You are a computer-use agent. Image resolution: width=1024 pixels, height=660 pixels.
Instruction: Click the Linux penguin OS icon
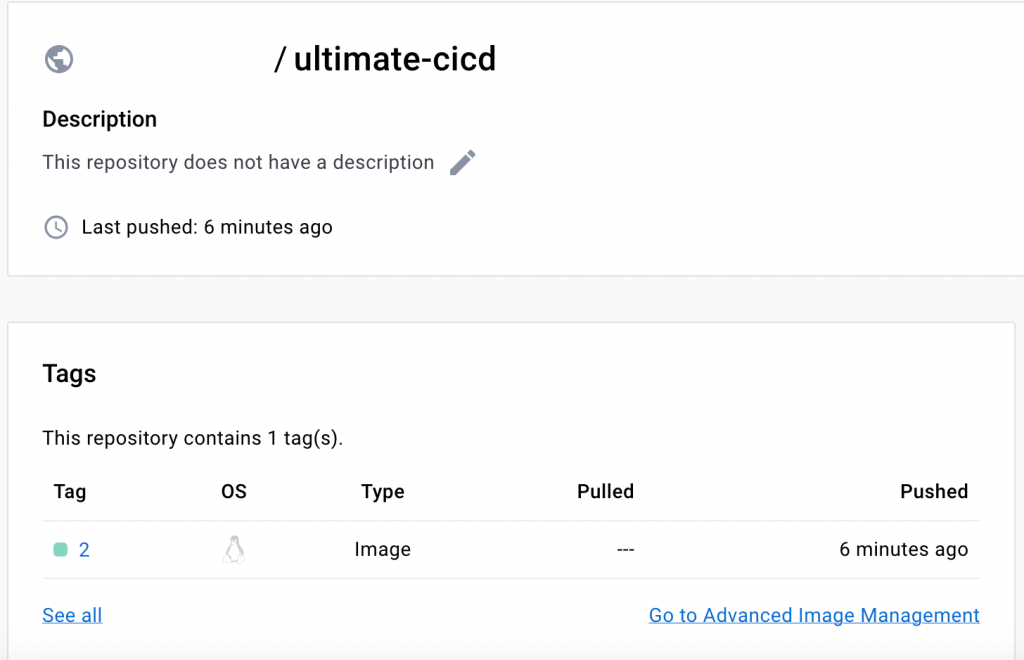(x=234, y=549)
